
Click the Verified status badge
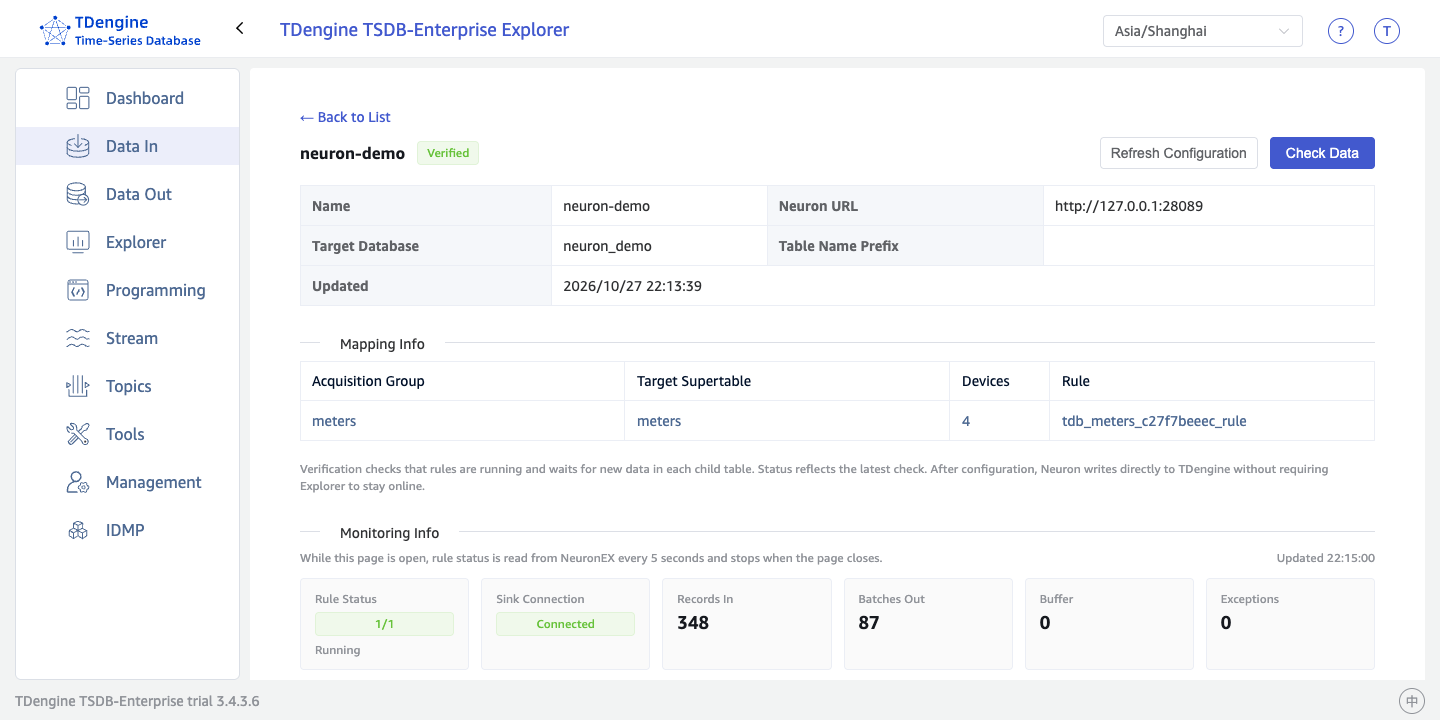tap(448, 153)
